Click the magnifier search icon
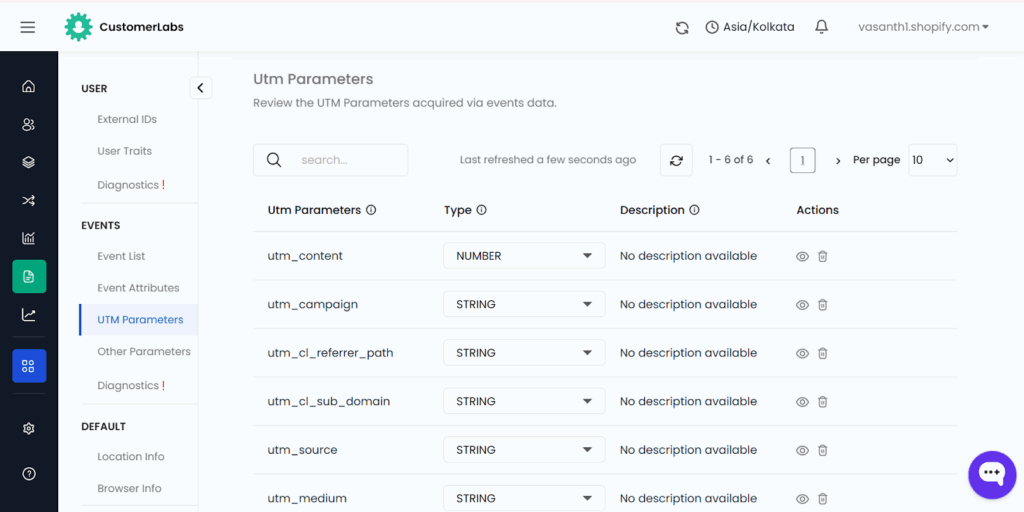Viewport: 1024px width, 512px height. [274, 160]
